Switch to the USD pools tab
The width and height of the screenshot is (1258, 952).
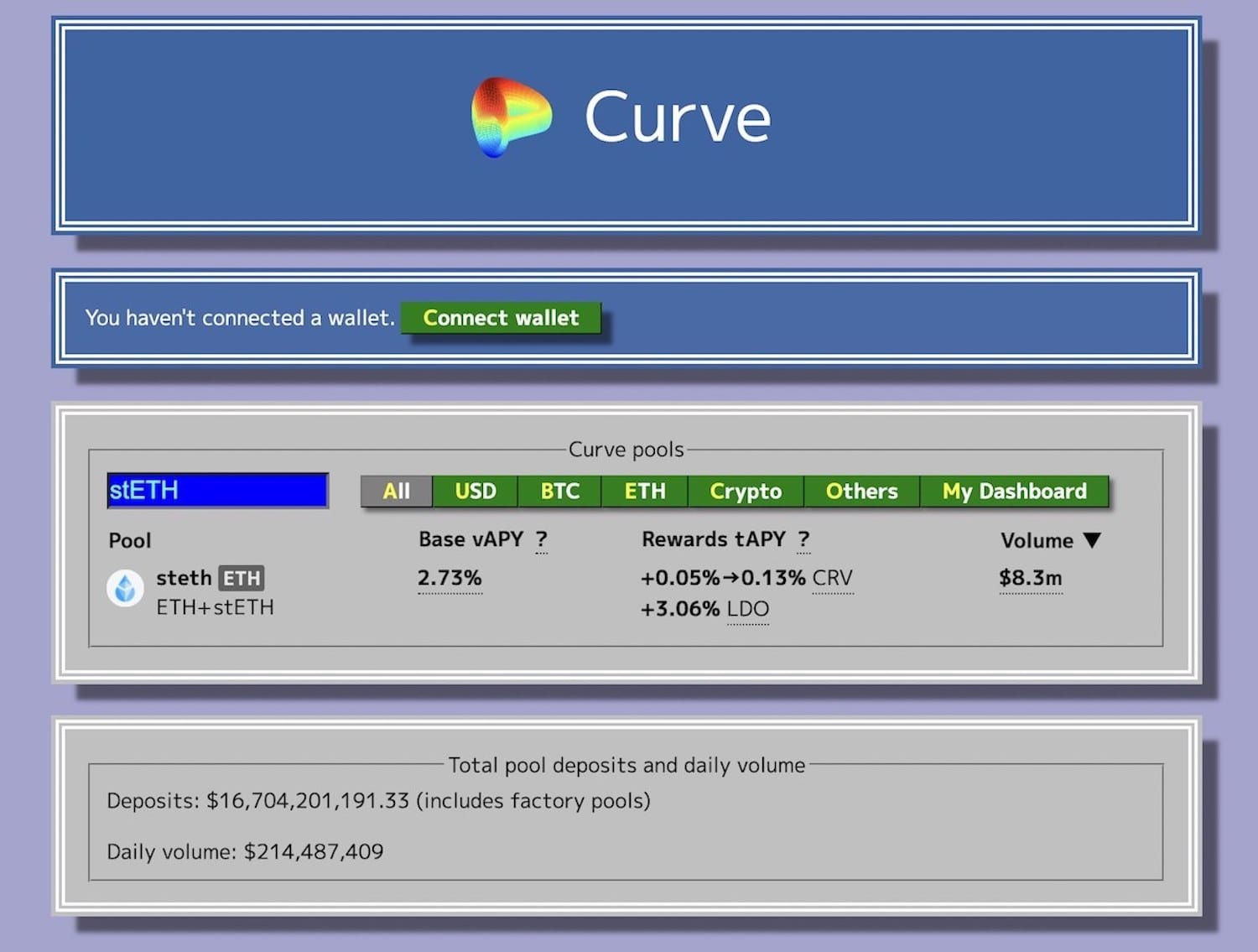[476, 491]
